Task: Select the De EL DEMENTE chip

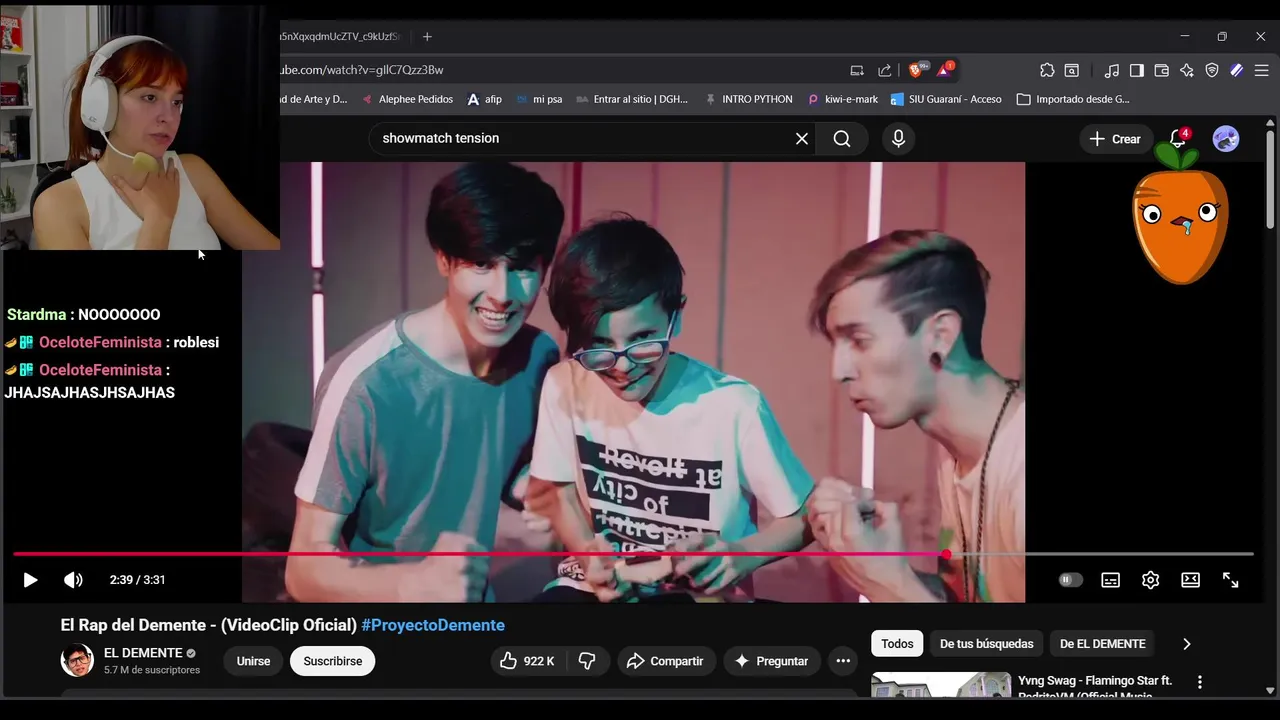Action: [x=1103, y=644]
